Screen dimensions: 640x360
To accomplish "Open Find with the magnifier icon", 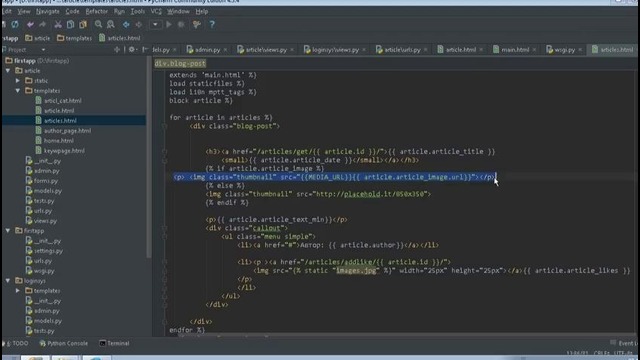I will click(98, 24).
